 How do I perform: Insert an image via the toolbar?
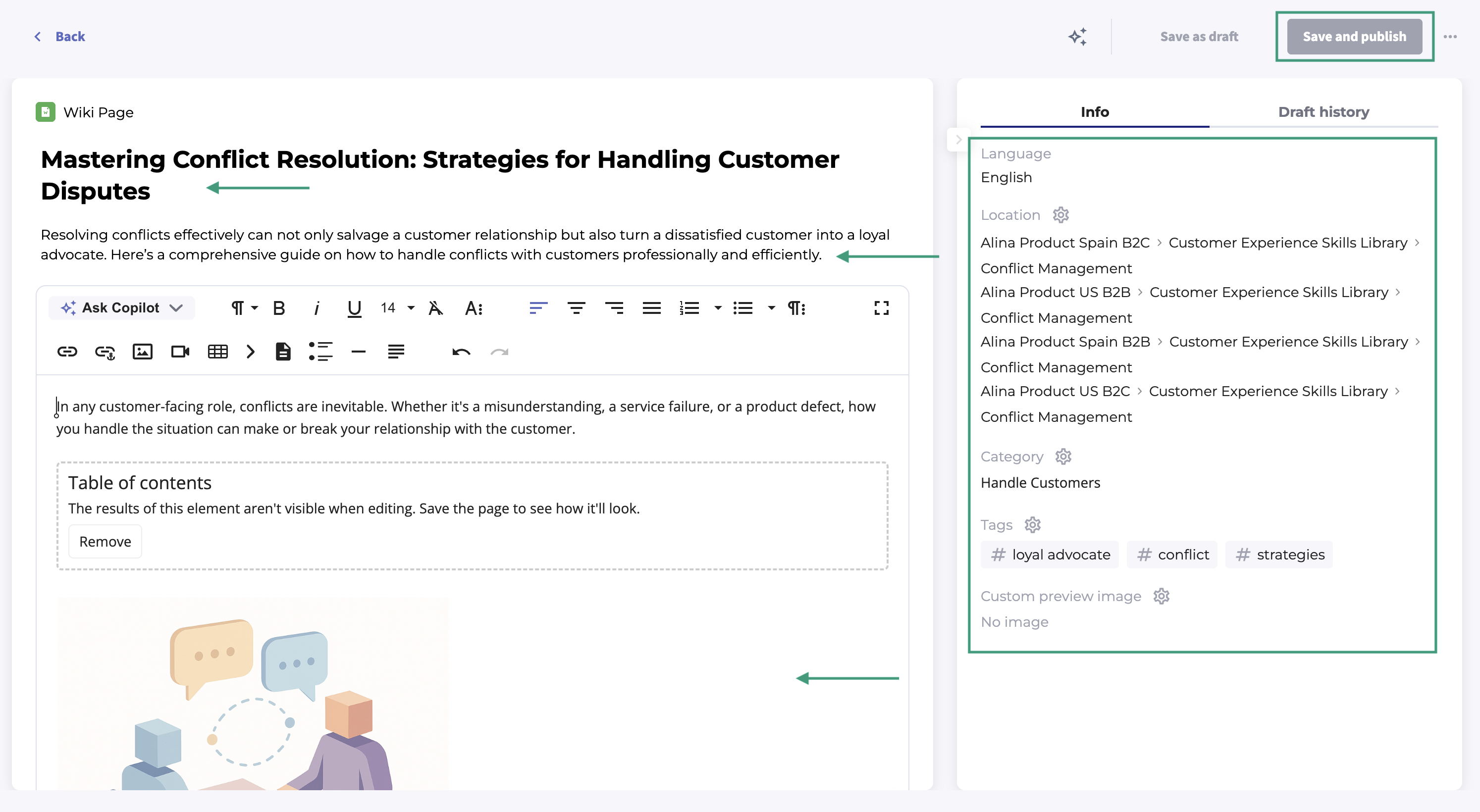pos(142,352)
